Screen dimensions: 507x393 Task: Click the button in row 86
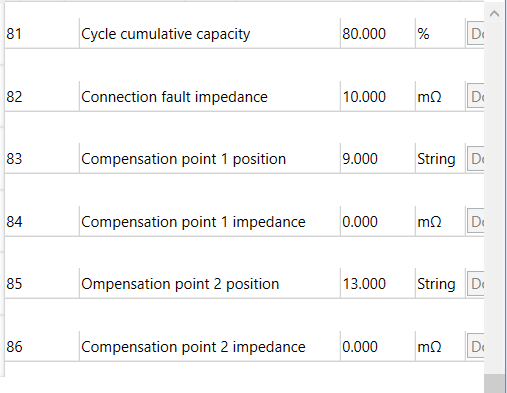point(476,347)
